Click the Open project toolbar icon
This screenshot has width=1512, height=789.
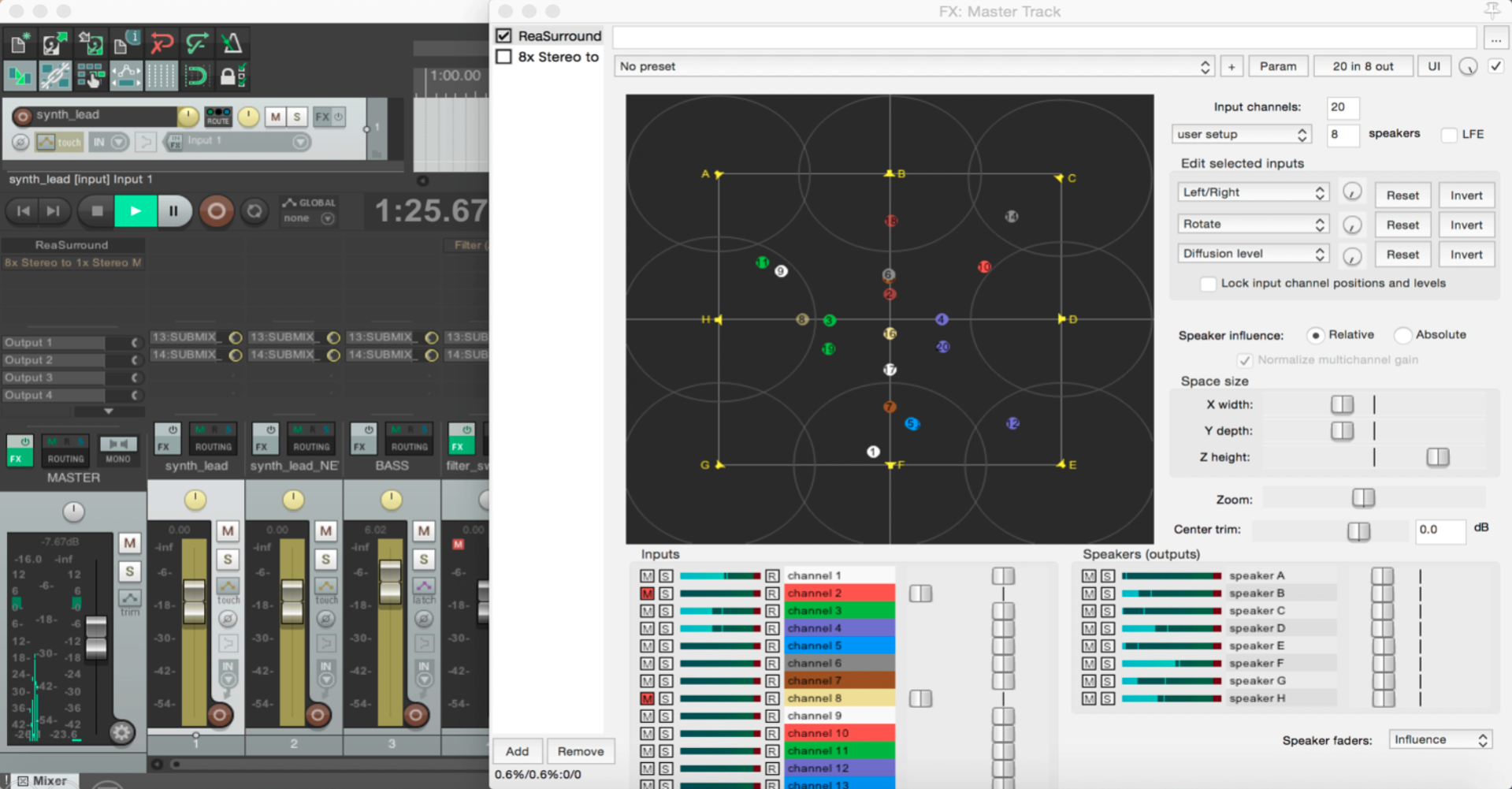tap(54, 43)
